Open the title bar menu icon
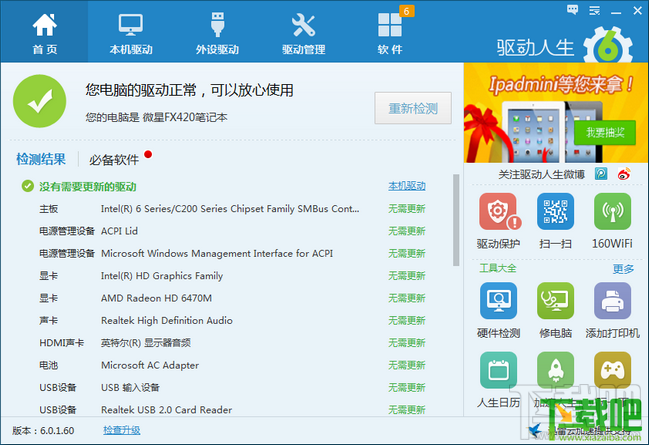This screenshot has height=445, width=649. pyautogui.click(x=594, y=10)
